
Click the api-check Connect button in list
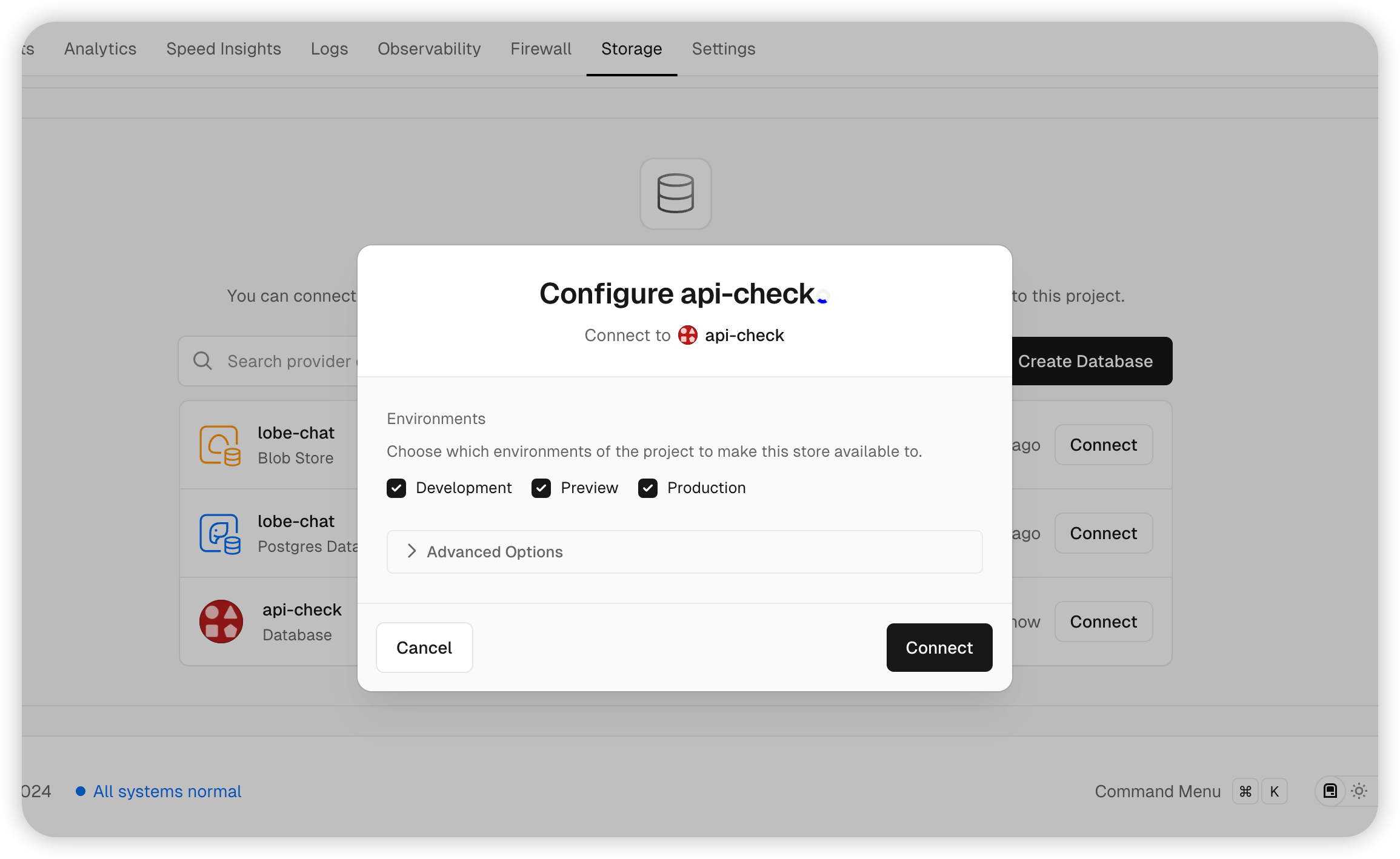[1103, 621]
